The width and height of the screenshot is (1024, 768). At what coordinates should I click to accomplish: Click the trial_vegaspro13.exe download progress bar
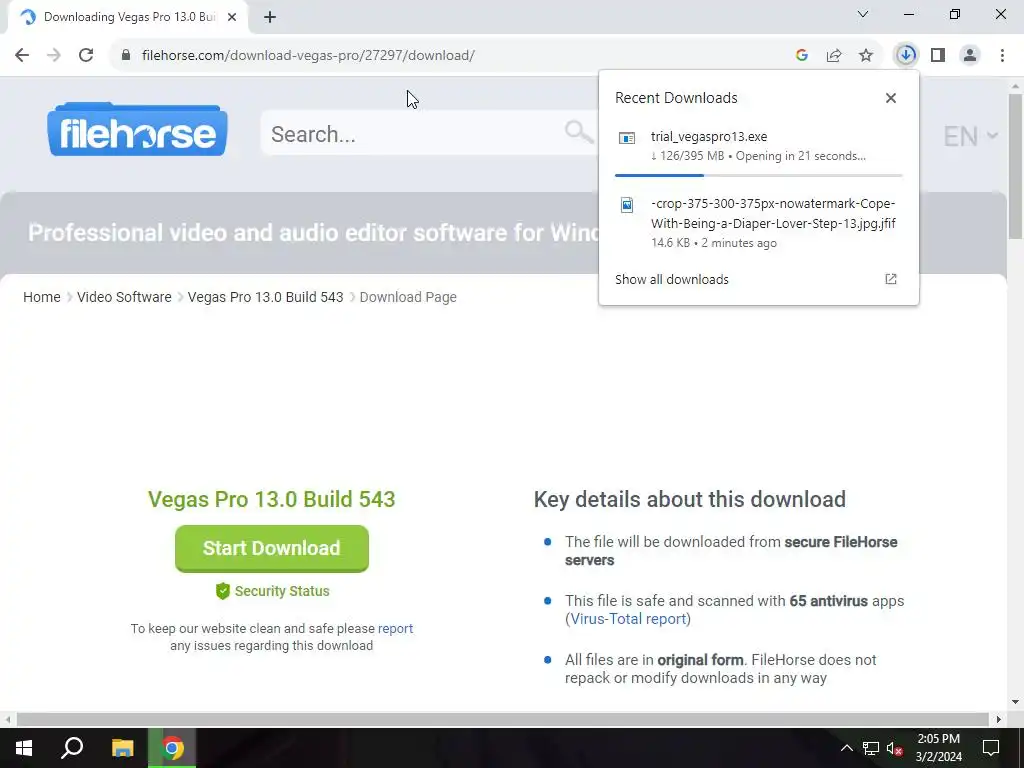coord(758,175)
